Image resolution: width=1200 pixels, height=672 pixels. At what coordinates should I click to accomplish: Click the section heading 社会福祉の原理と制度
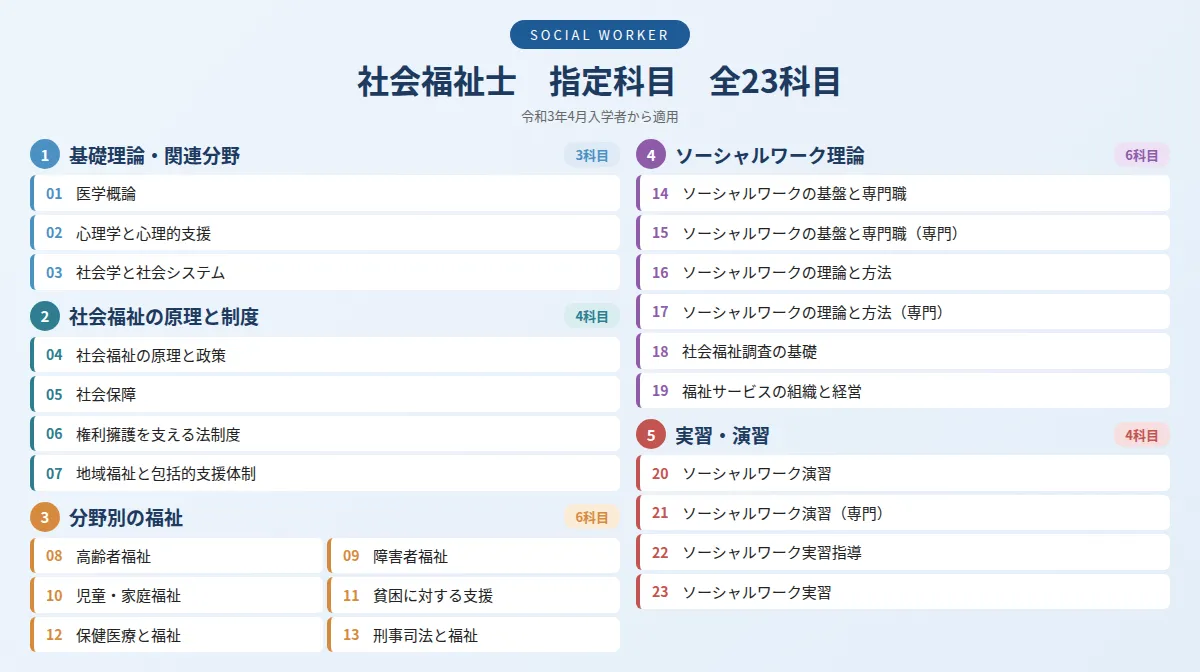(164, 317)
